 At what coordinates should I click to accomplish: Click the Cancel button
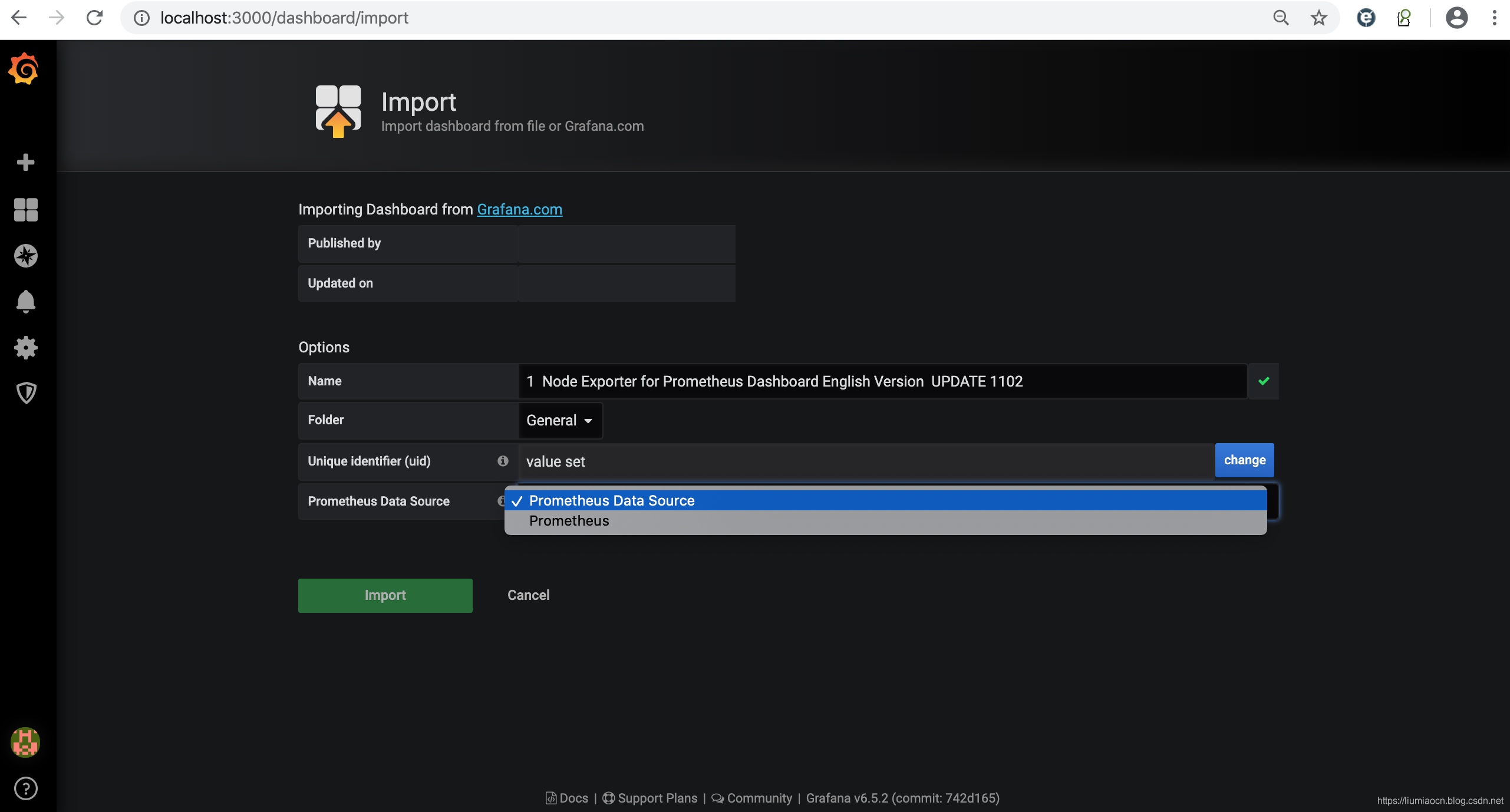coord(528,595)
